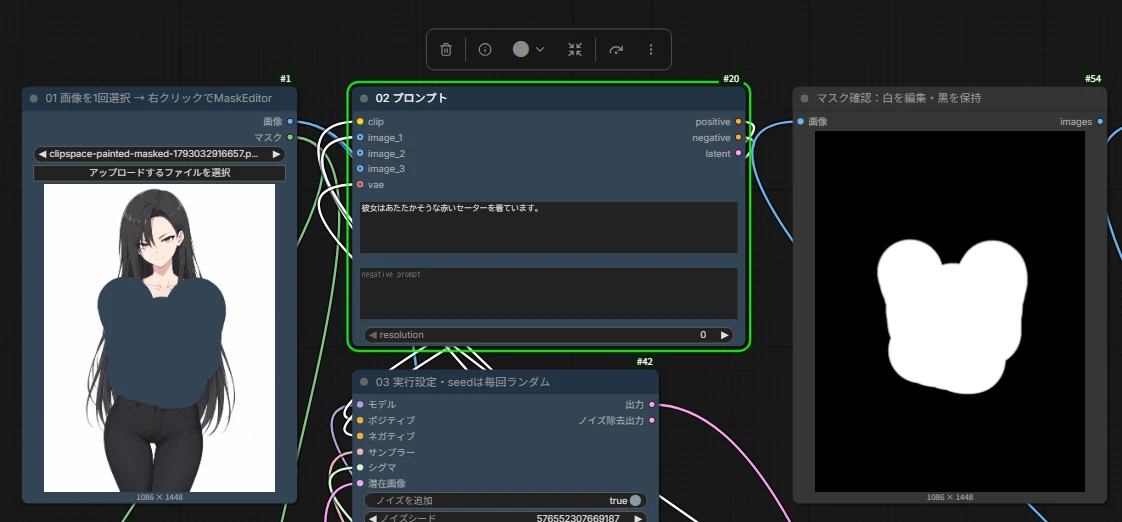
Task: Click the clip input port on the prompt node
Action: pos(360,122)
